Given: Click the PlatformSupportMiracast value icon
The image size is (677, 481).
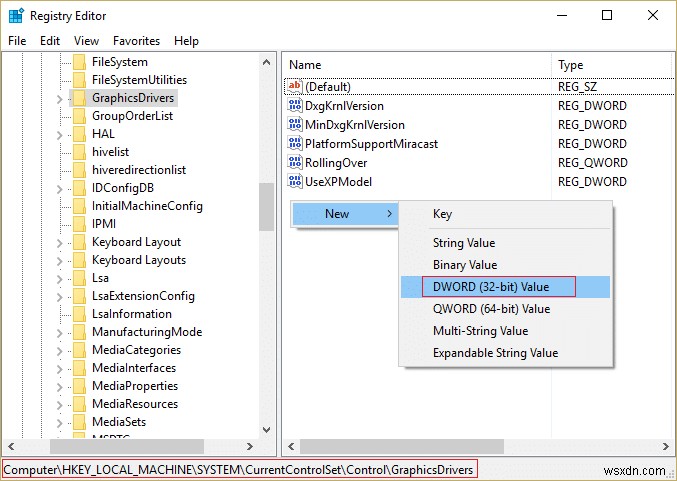Looking at the screenshot, I should (294, 143).
